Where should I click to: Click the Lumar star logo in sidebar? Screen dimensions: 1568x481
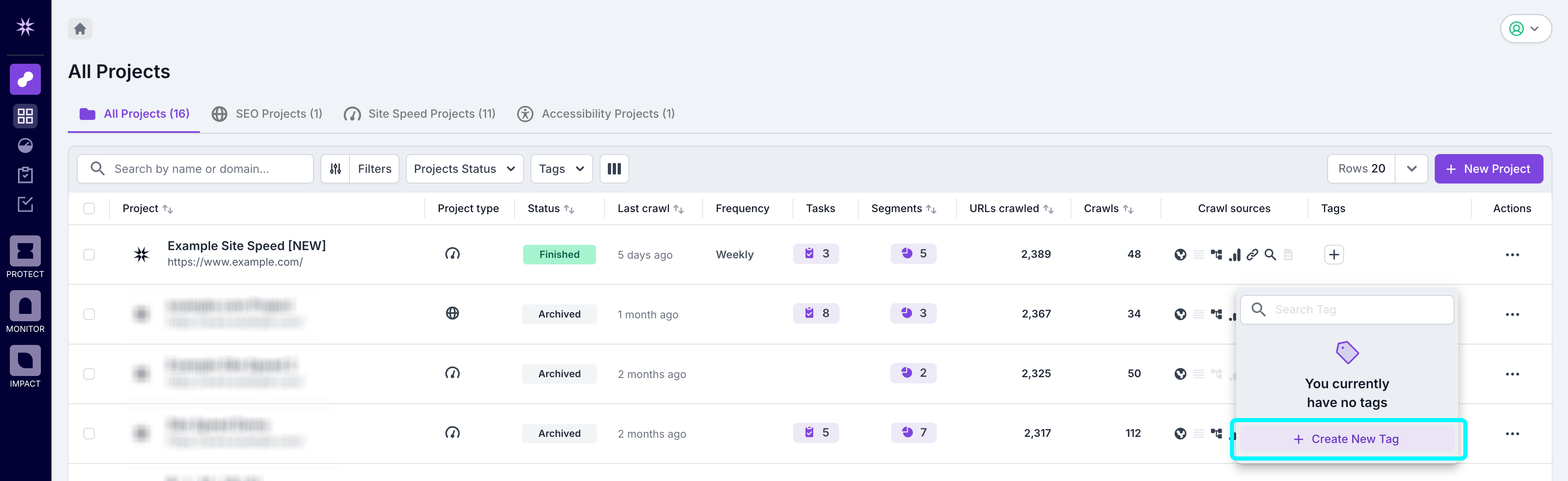(25, 27)
